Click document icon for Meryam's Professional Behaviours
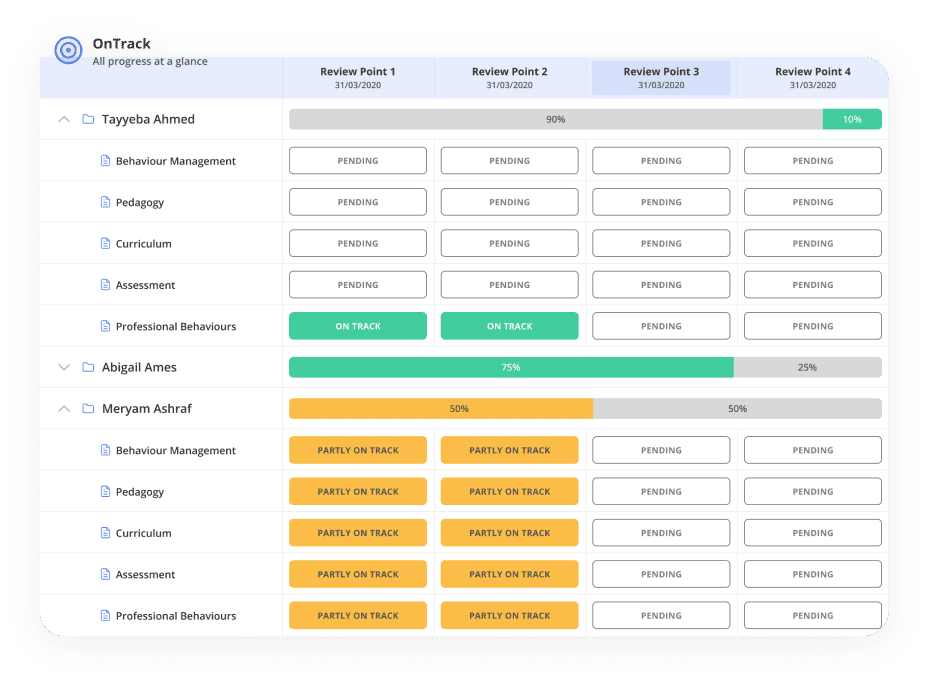The image size is (929, 682). pyautogui.click(x=105, y=616)
